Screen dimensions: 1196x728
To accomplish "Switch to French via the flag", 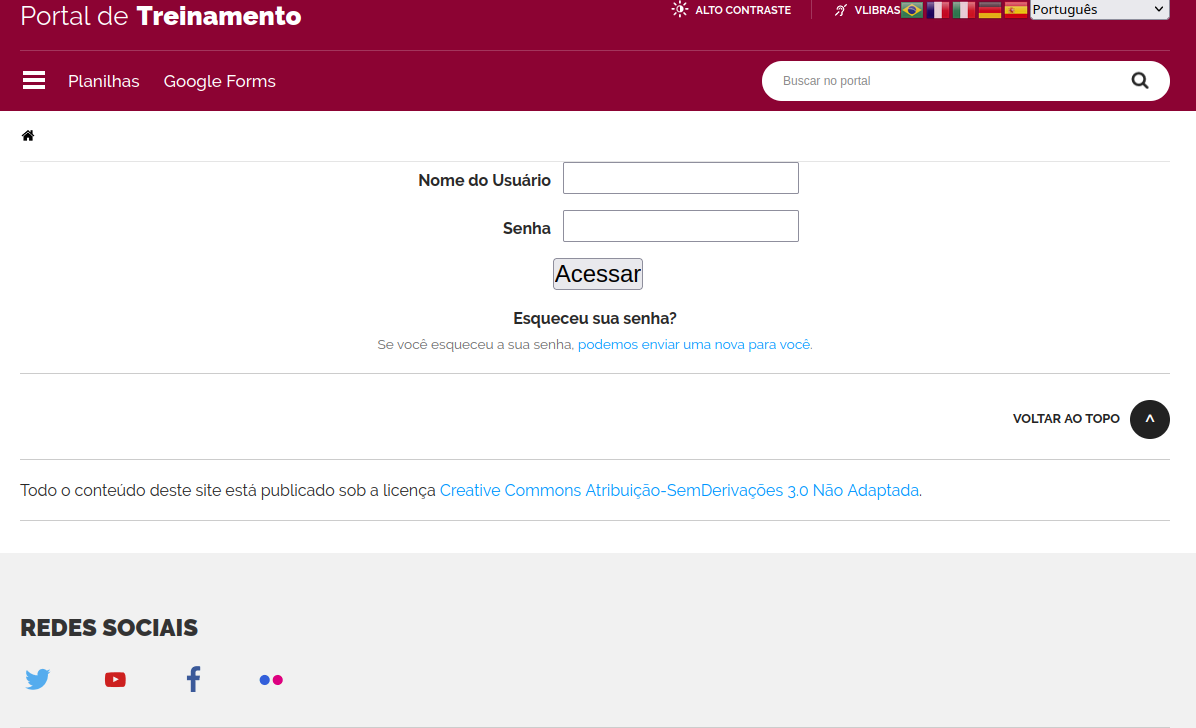I will tap(938, 10).
